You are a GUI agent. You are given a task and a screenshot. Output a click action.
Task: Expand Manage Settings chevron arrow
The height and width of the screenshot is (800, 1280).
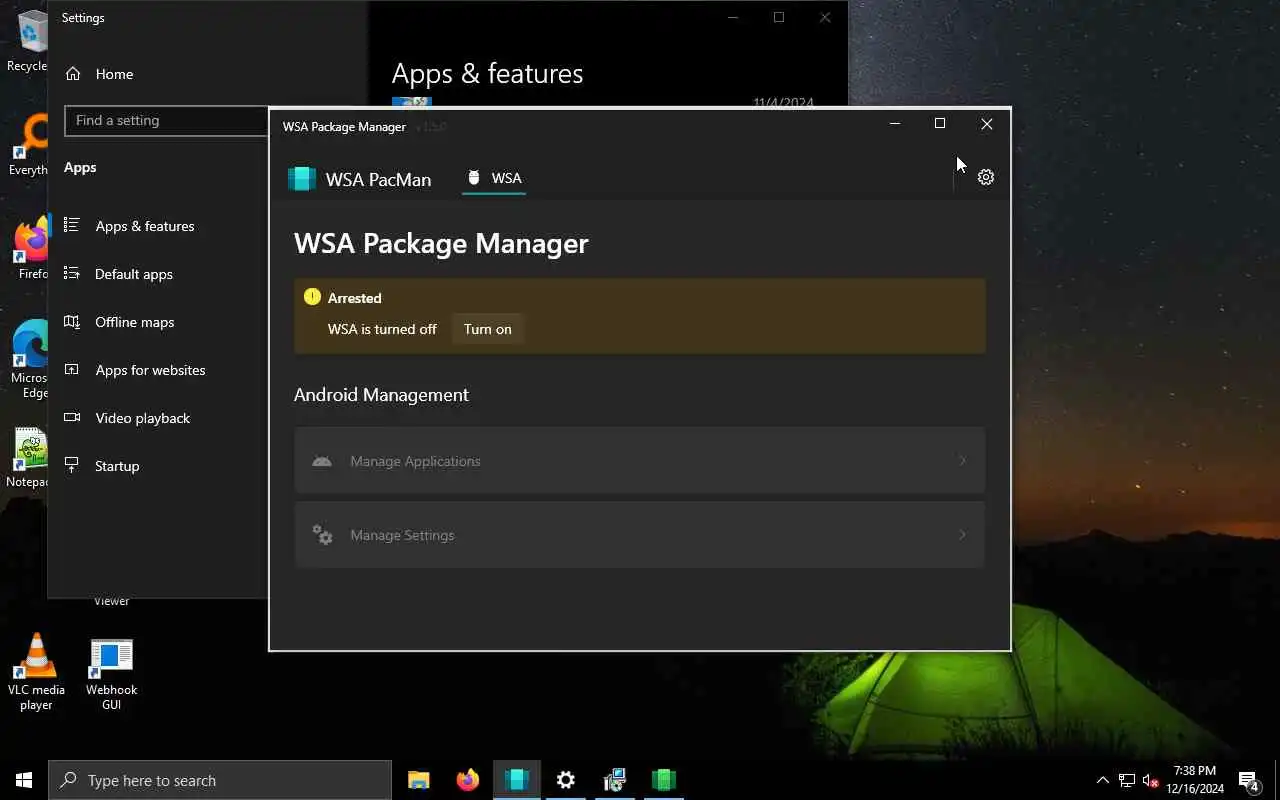point(963,535)
